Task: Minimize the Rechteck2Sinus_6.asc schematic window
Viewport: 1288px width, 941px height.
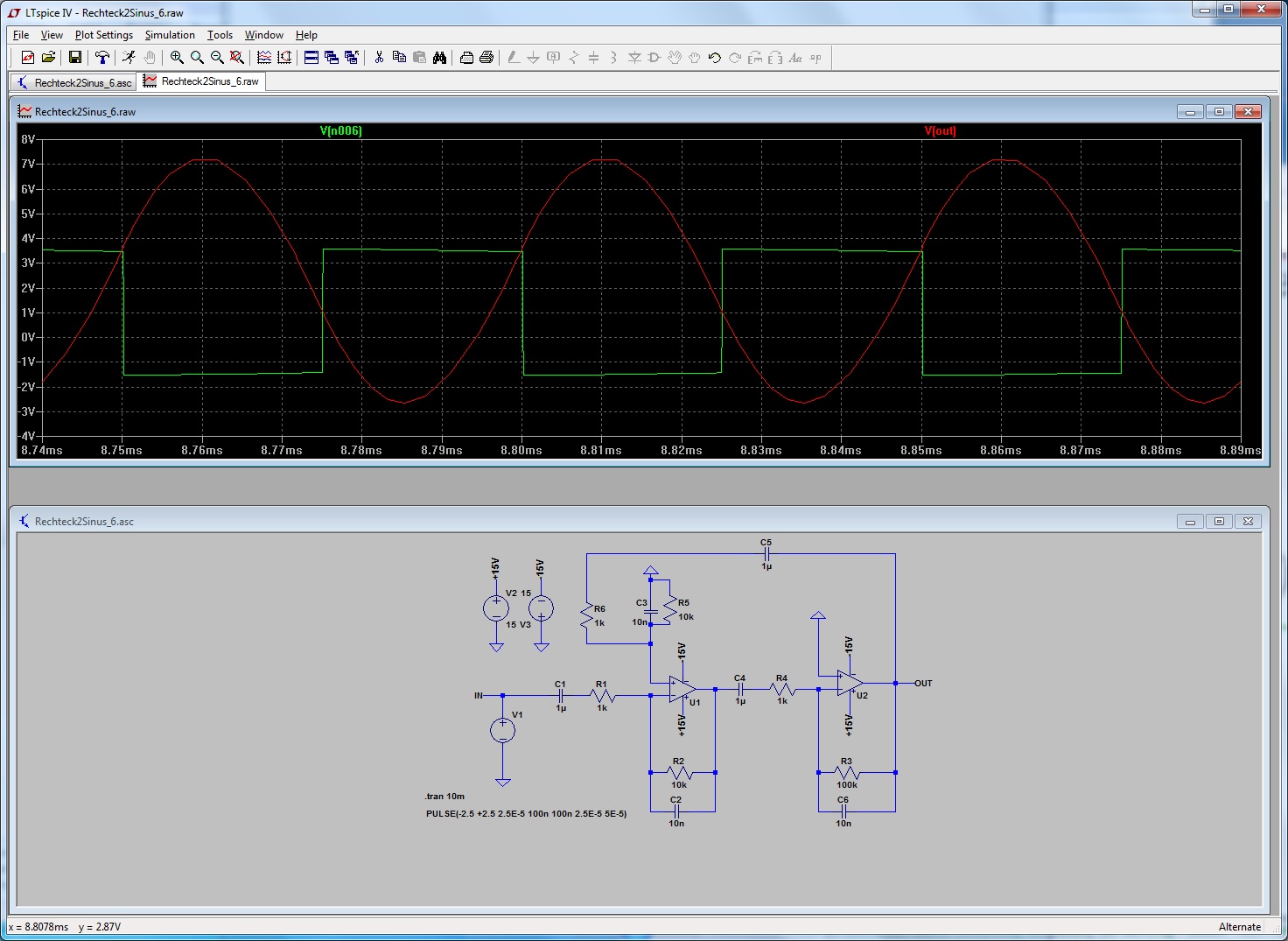Action: point(1190,522)
